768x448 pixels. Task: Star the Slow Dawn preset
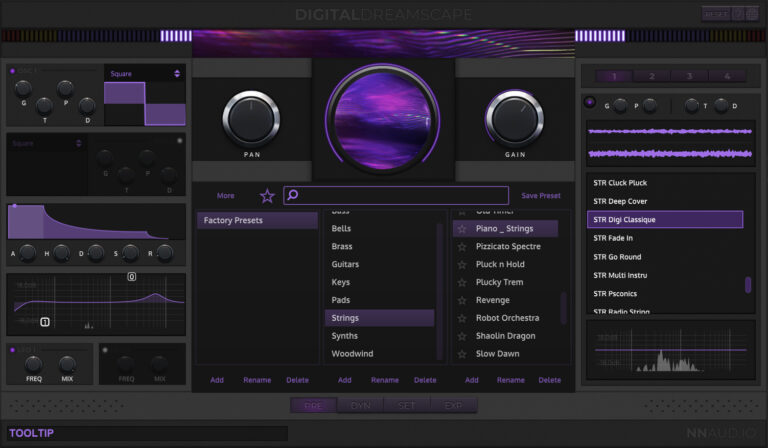(x=461, y=354)
